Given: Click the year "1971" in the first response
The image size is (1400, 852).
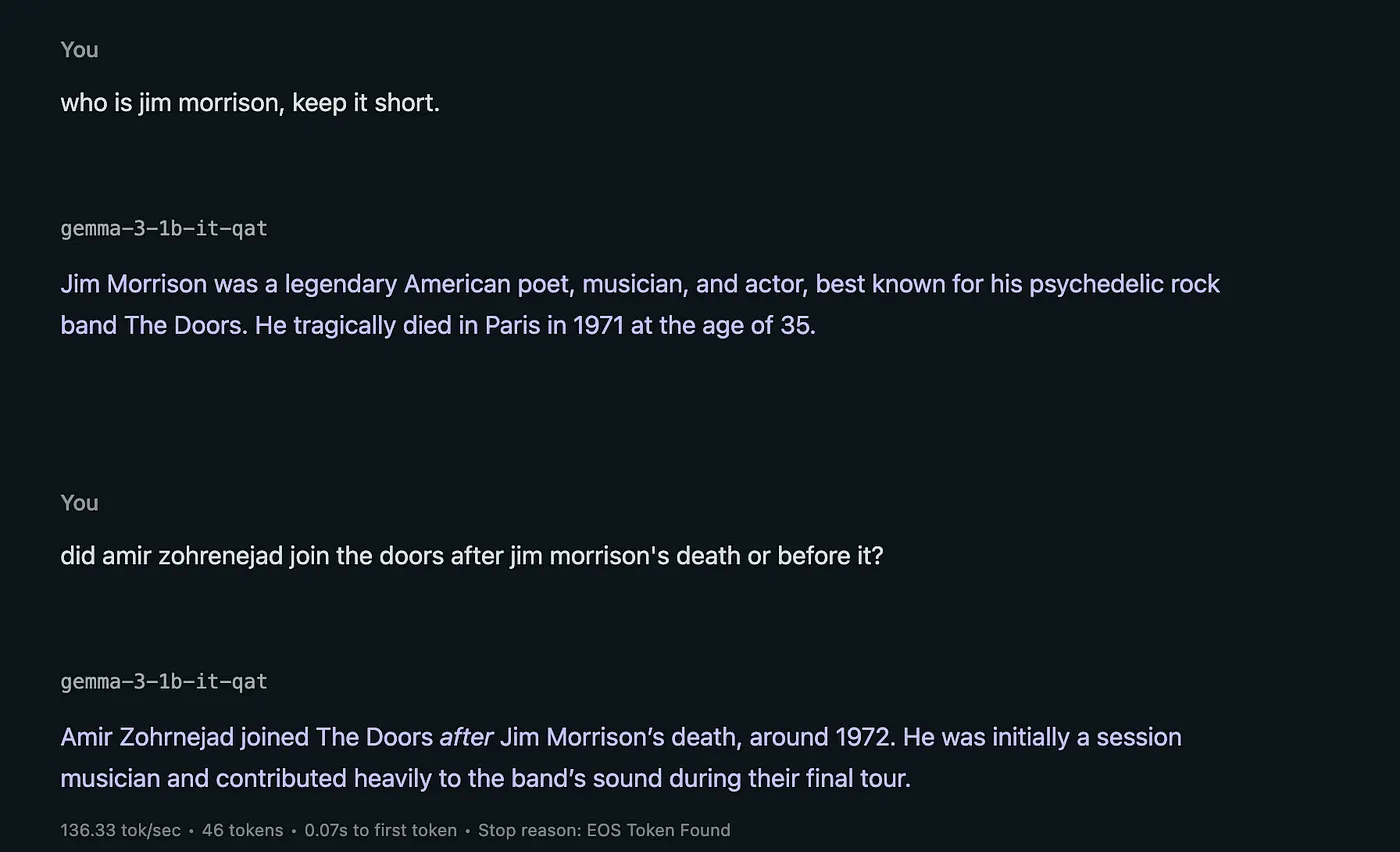Looking at the screenshot, I should click(x=598, y=325).
